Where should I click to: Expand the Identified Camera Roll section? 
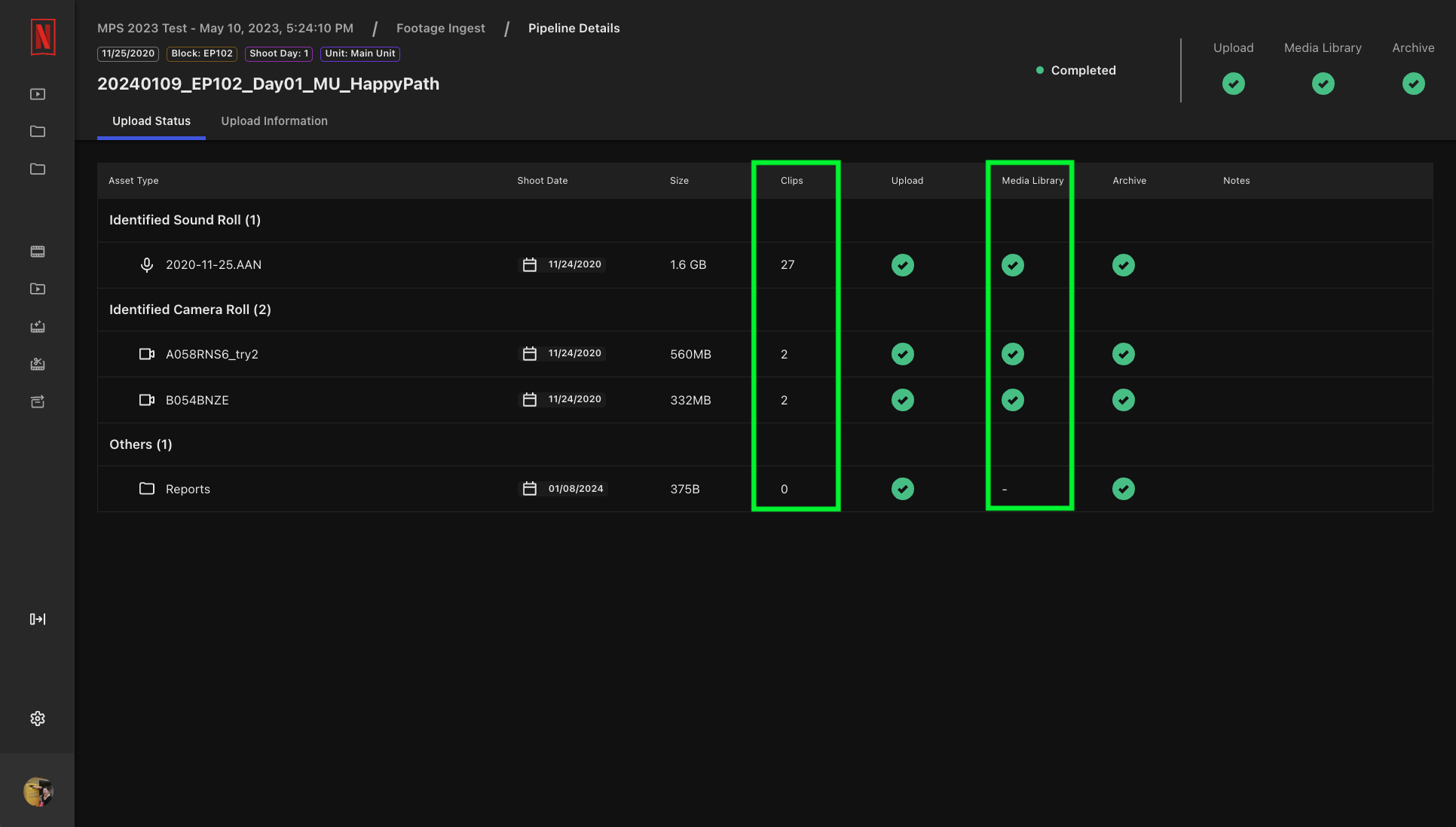point(190,309)
